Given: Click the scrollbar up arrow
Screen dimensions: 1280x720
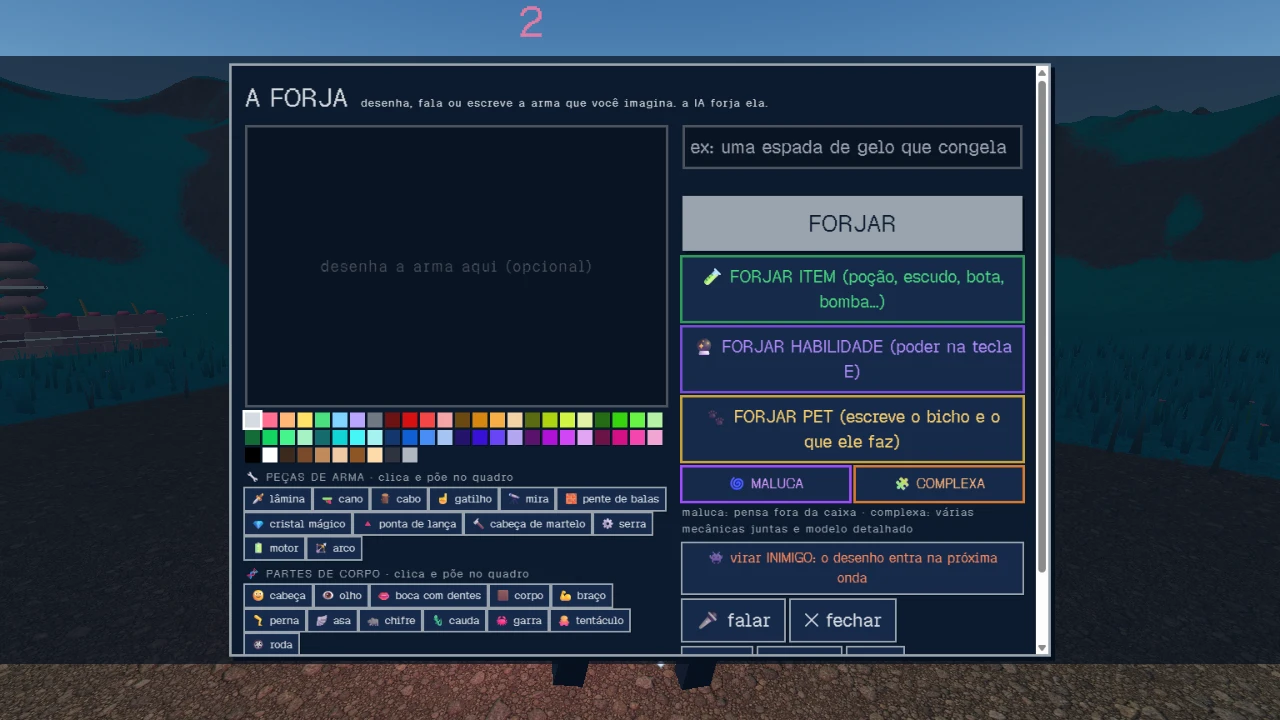Looking at the screenshot, I should coord(1043,72).
